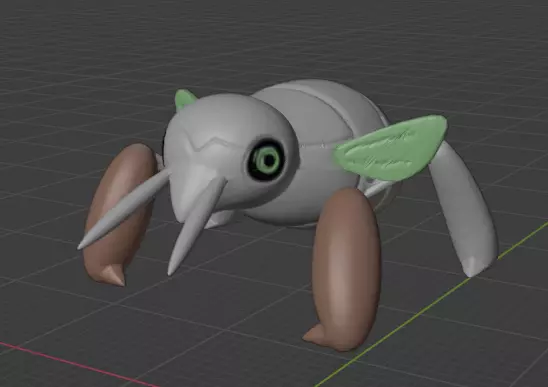Image resolution: width=548 pixels, height=387 pixels.
Task: Select the gray rear leg near green axis
Action: point(463,210)
